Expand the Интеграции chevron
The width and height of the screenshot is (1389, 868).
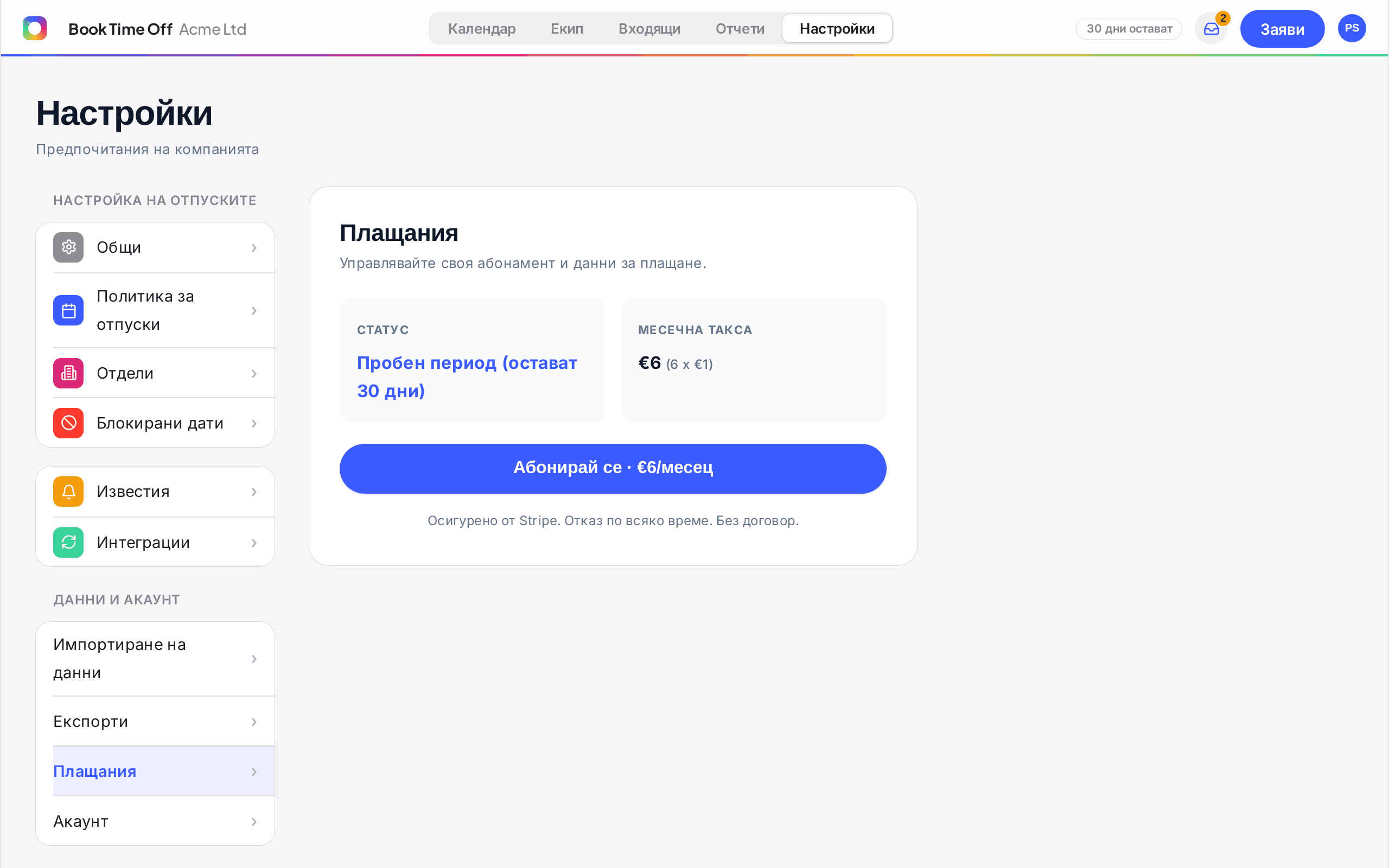pyautogui.click(x=254, y=542)
